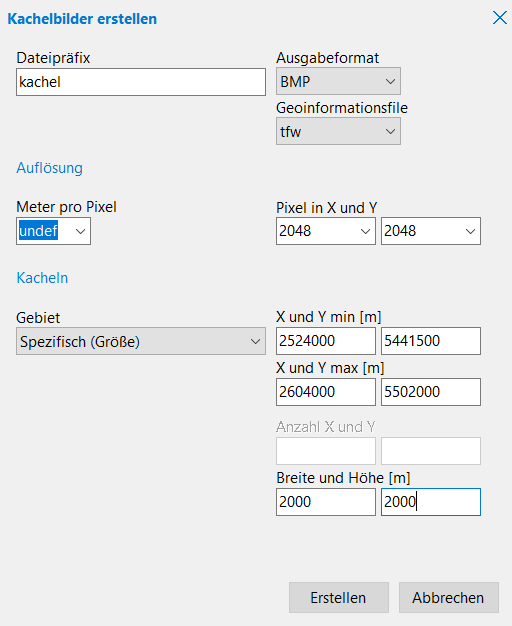Click the Y max field 5502000
512x626 pixels.
click(x=431, y=392)
